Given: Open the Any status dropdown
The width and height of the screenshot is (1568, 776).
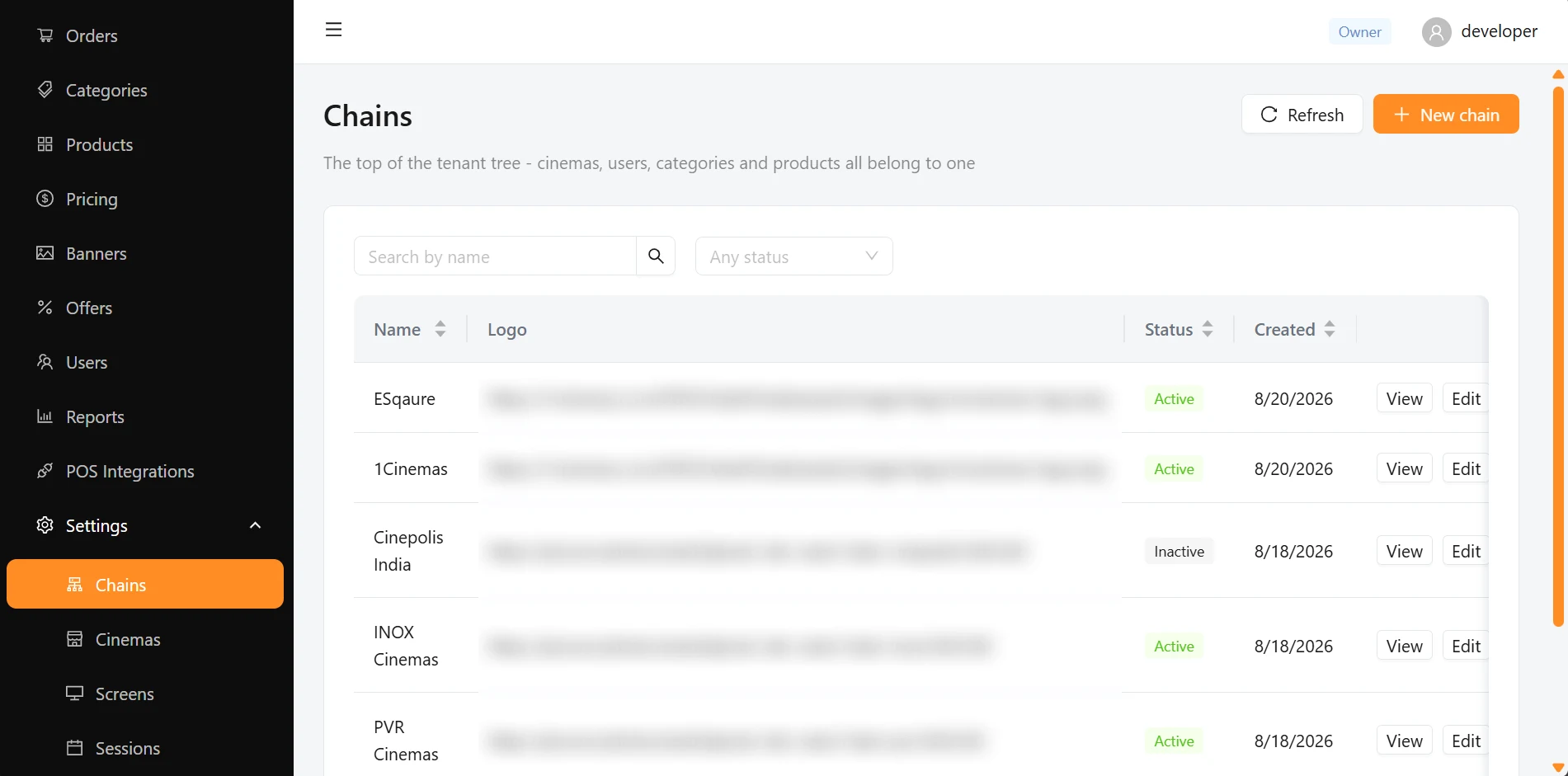Looking at the screenshot, I should 793,256.
